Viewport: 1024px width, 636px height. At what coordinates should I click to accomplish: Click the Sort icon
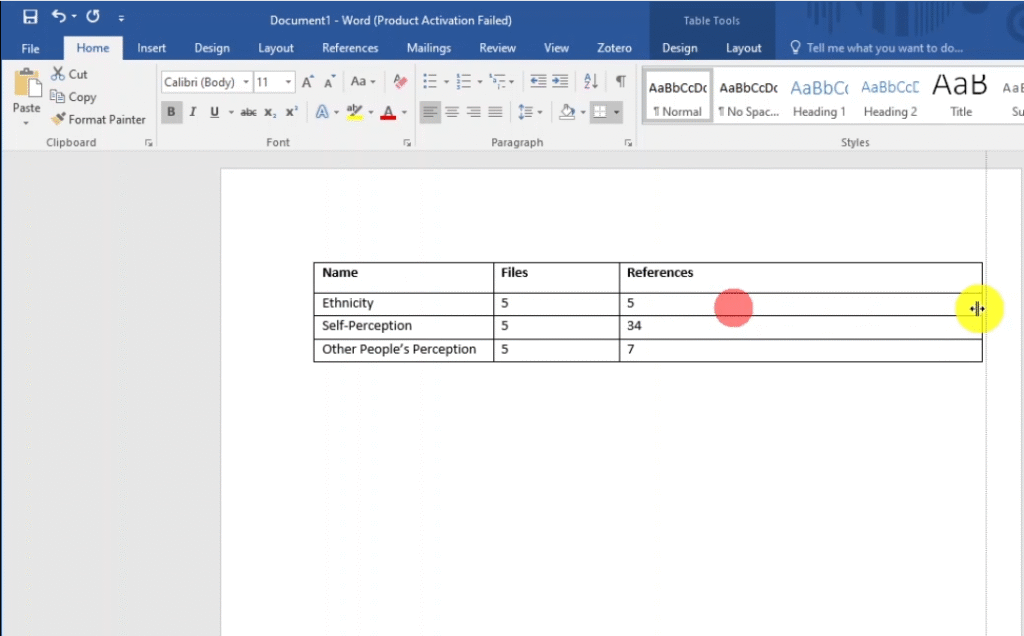(590, 82)
